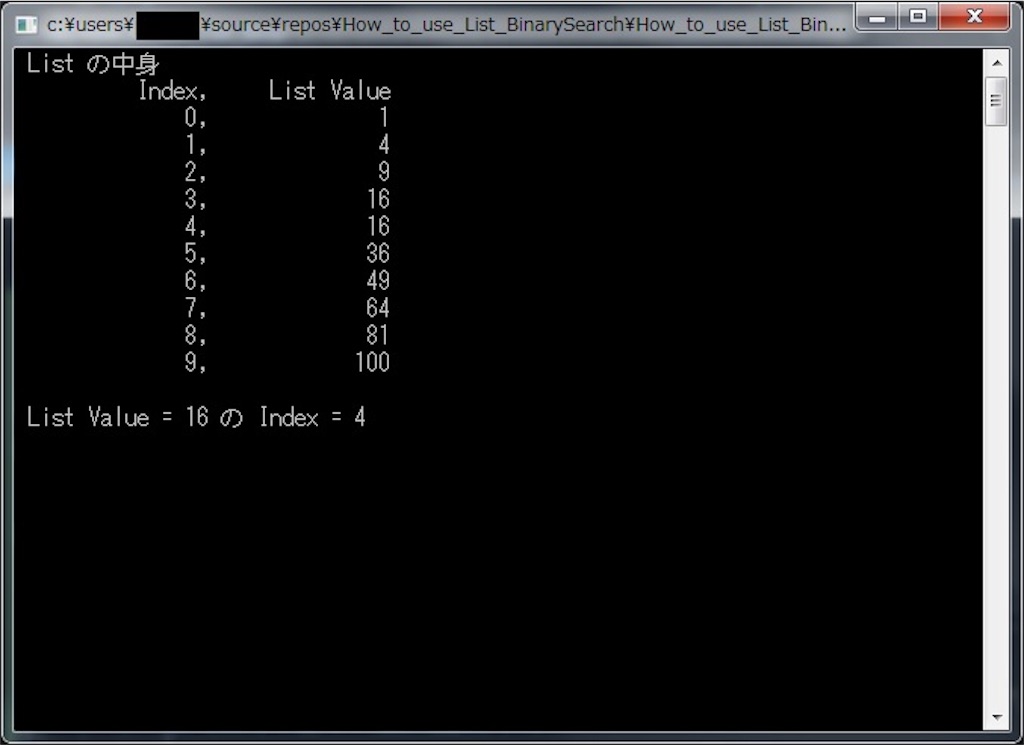Click index '4,' in the list
Screen dimensions: 1024x745
[x=195, y=227]
